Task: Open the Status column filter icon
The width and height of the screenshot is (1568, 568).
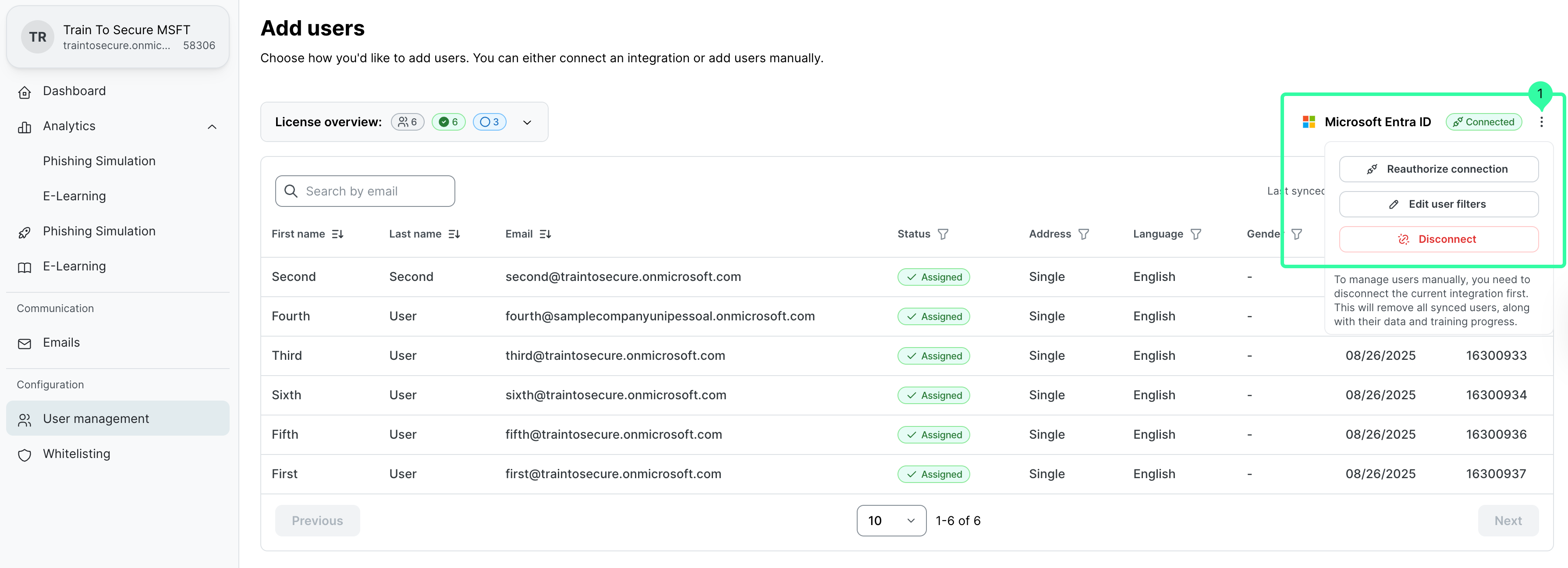Action: point(943,234)
